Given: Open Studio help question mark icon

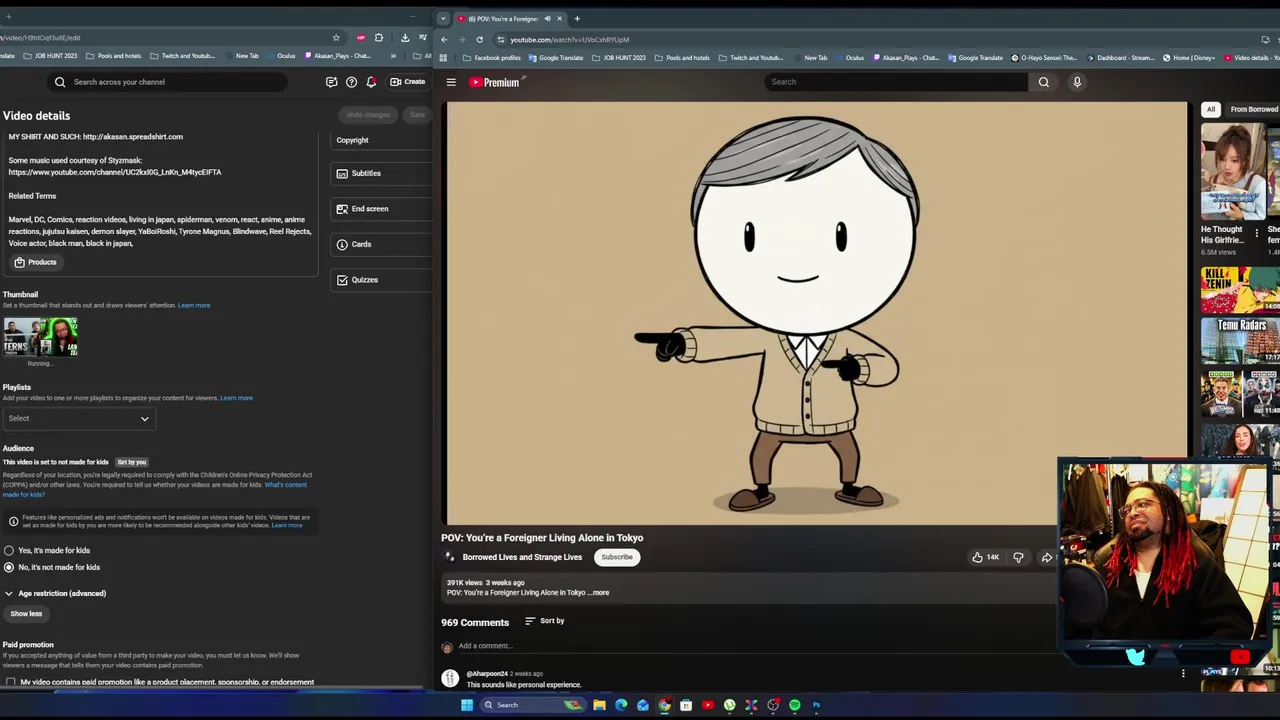Looking at the screenshot, I should click(x=351, y=82).
